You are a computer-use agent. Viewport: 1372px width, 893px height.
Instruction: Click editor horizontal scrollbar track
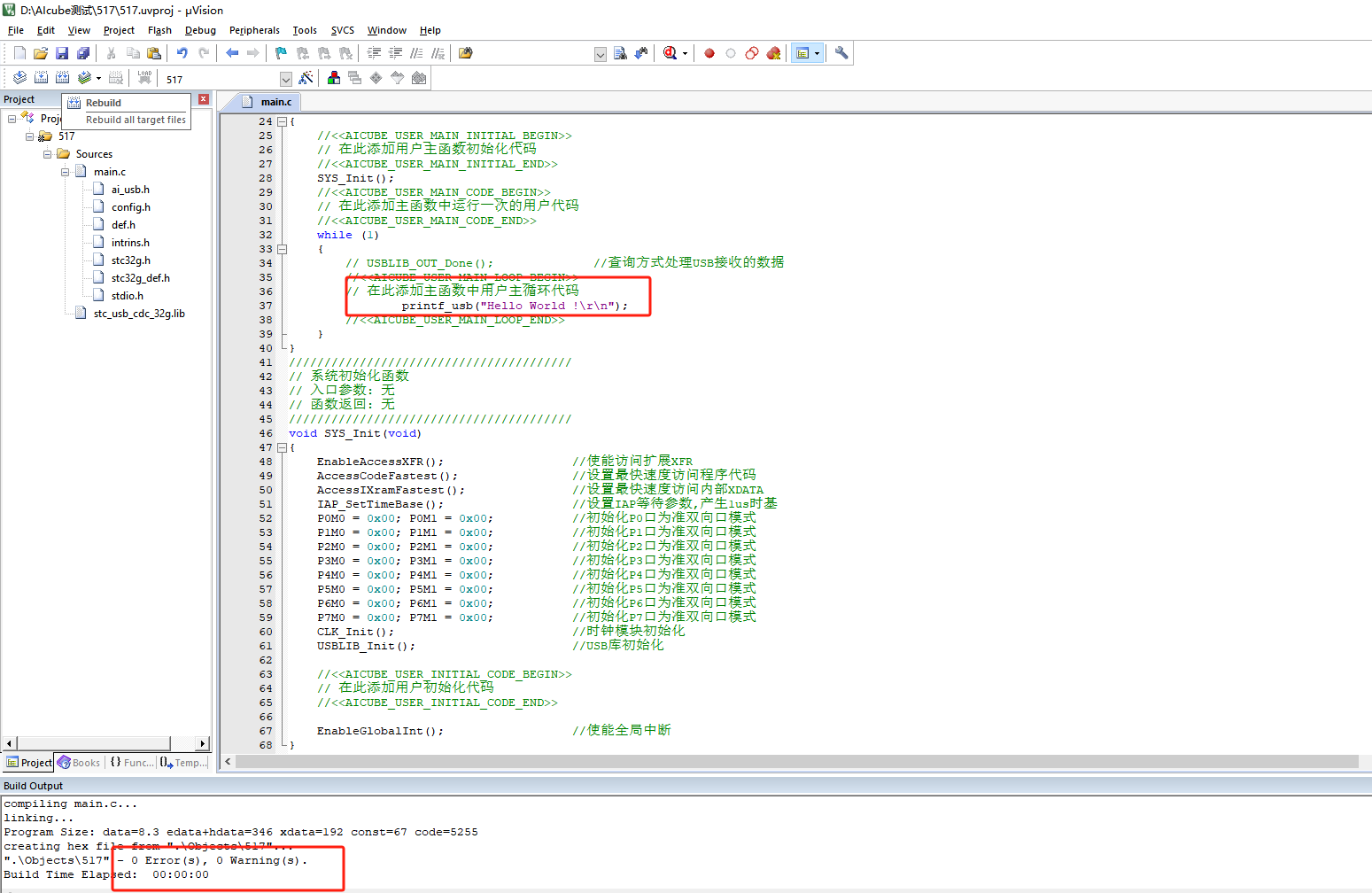tap(797, 762)
